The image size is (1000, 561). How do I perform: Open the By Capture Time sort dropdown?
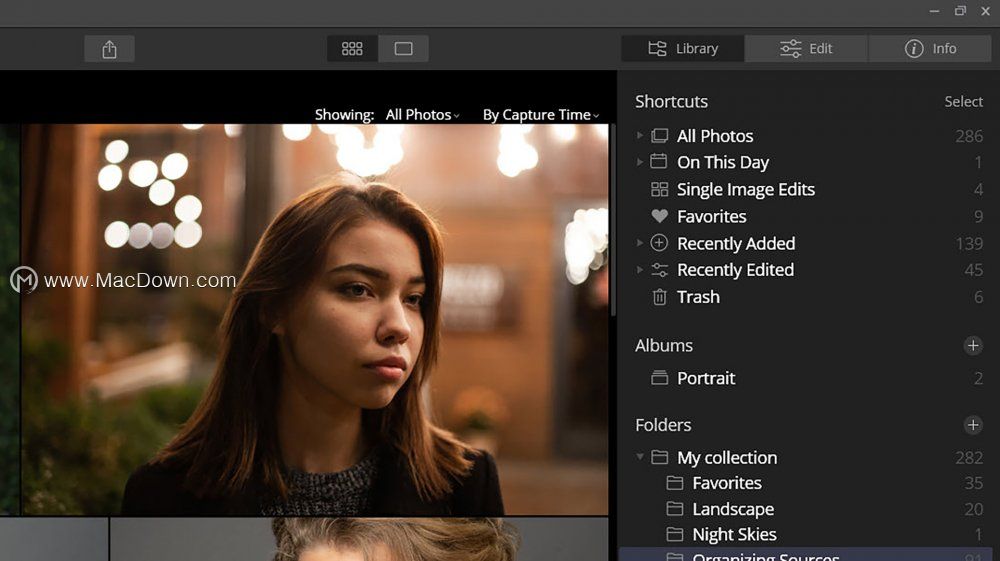pos(541,115)
